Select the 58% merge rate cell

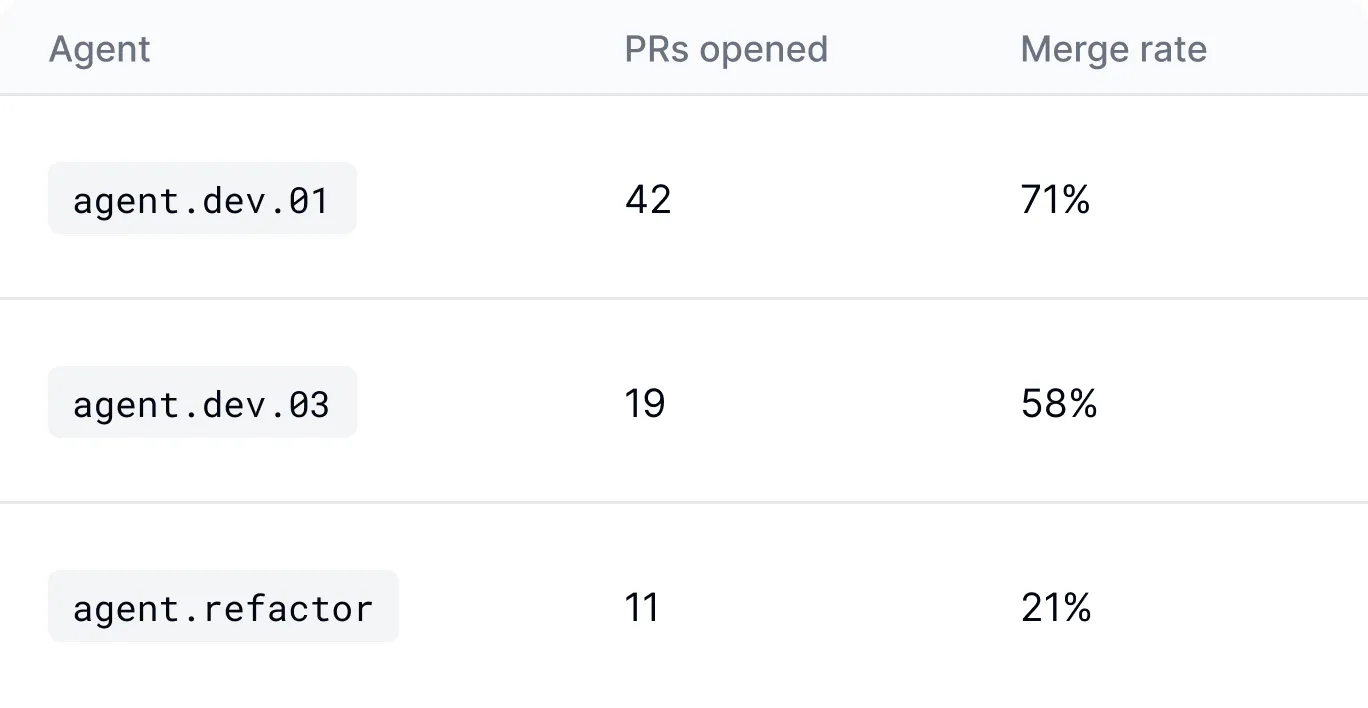pos(1059,404)
